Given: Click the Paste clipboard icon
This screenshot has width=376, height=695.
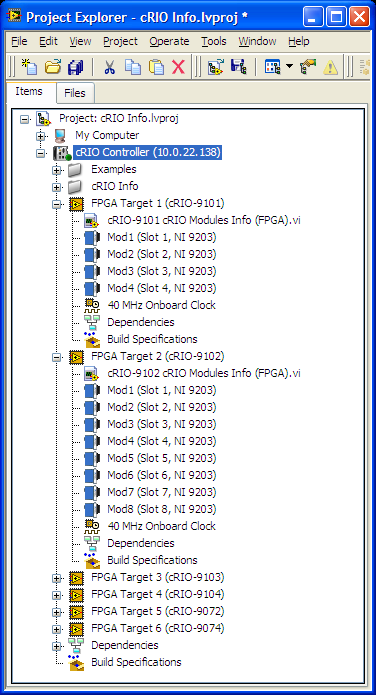Looking at the screenshot, I should coord(156,67).
